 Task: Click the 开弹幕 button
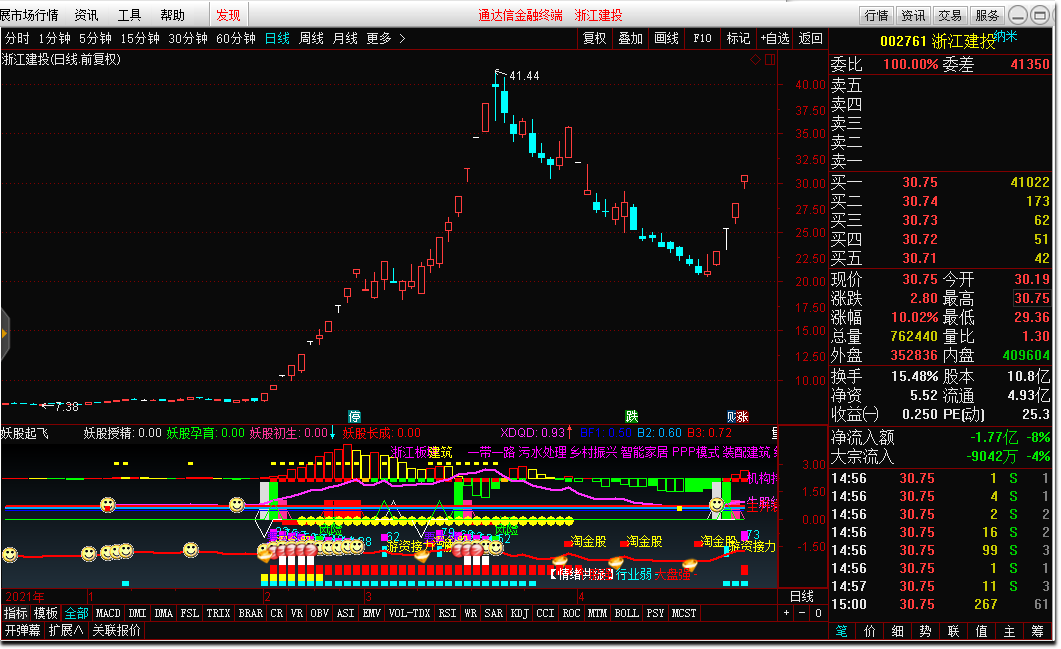pos(22,631)
